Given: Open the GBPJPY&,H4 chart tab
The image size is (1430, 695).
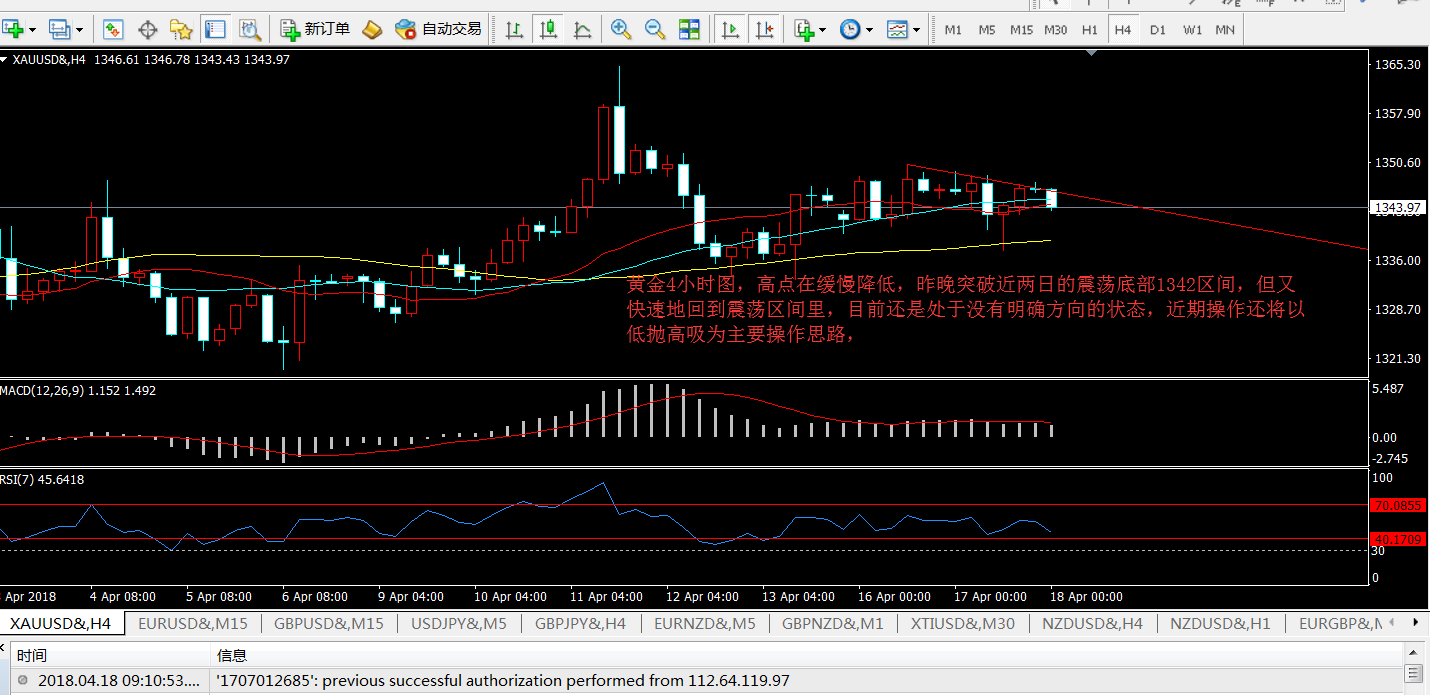Looking at the screenshot, I should click(580, 623).
